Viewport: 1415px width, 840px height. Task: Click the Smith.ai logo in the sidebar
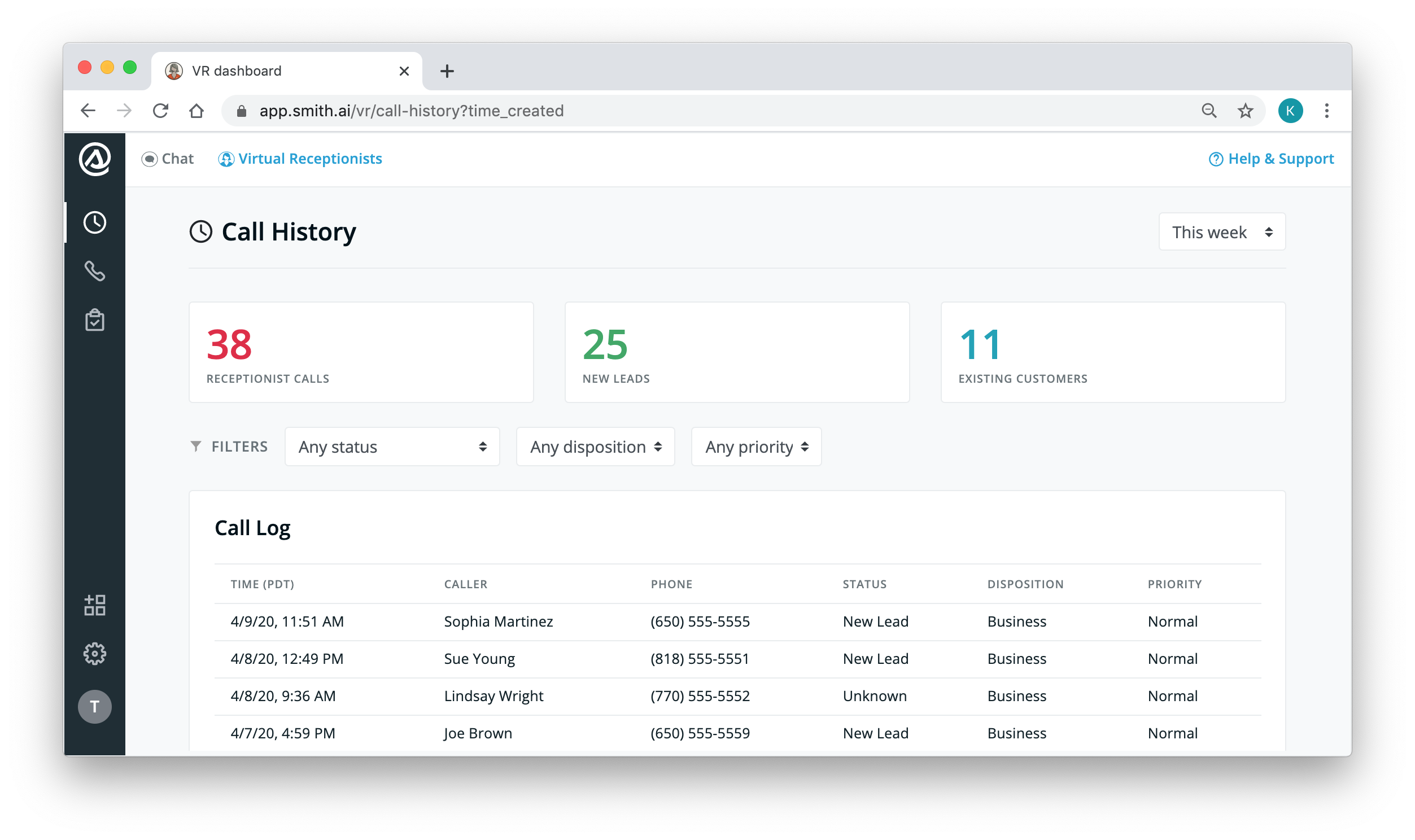click(94, 159)
